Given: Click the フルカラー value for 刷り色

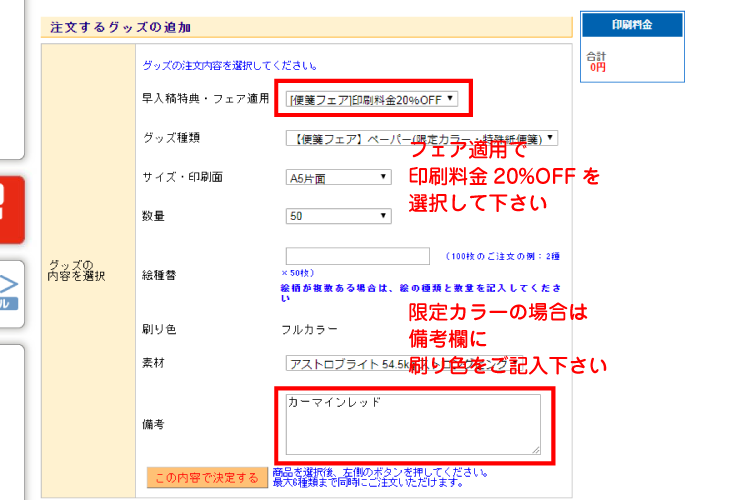Looking at the screenshot, I should (x=309, y=329).
